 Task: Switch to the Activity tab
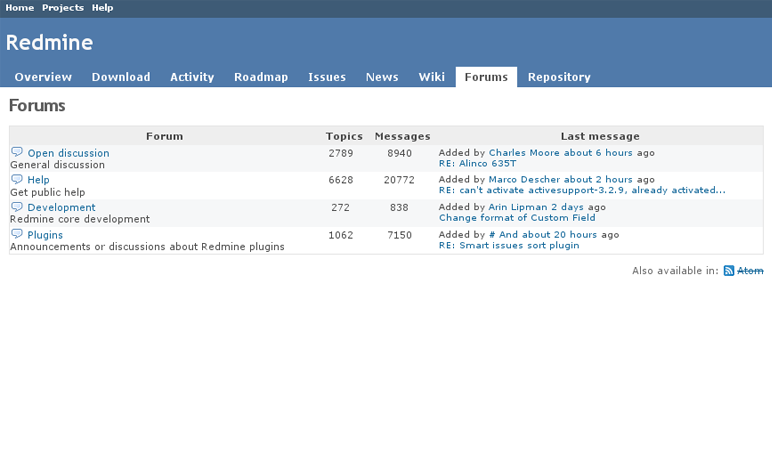192,77
